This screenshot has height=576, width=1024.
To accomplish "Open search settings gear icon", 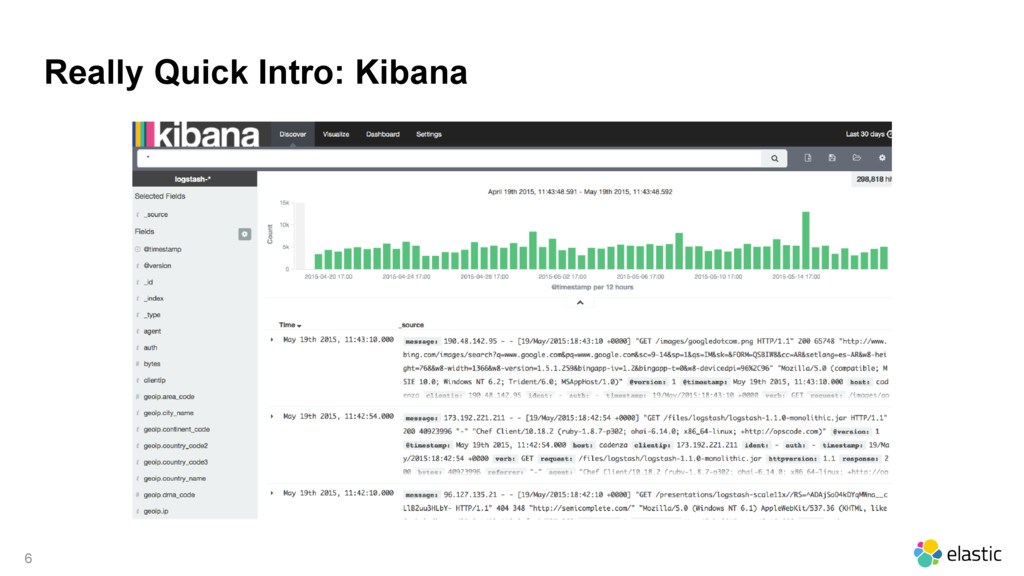I will click(x=882, y=158).
